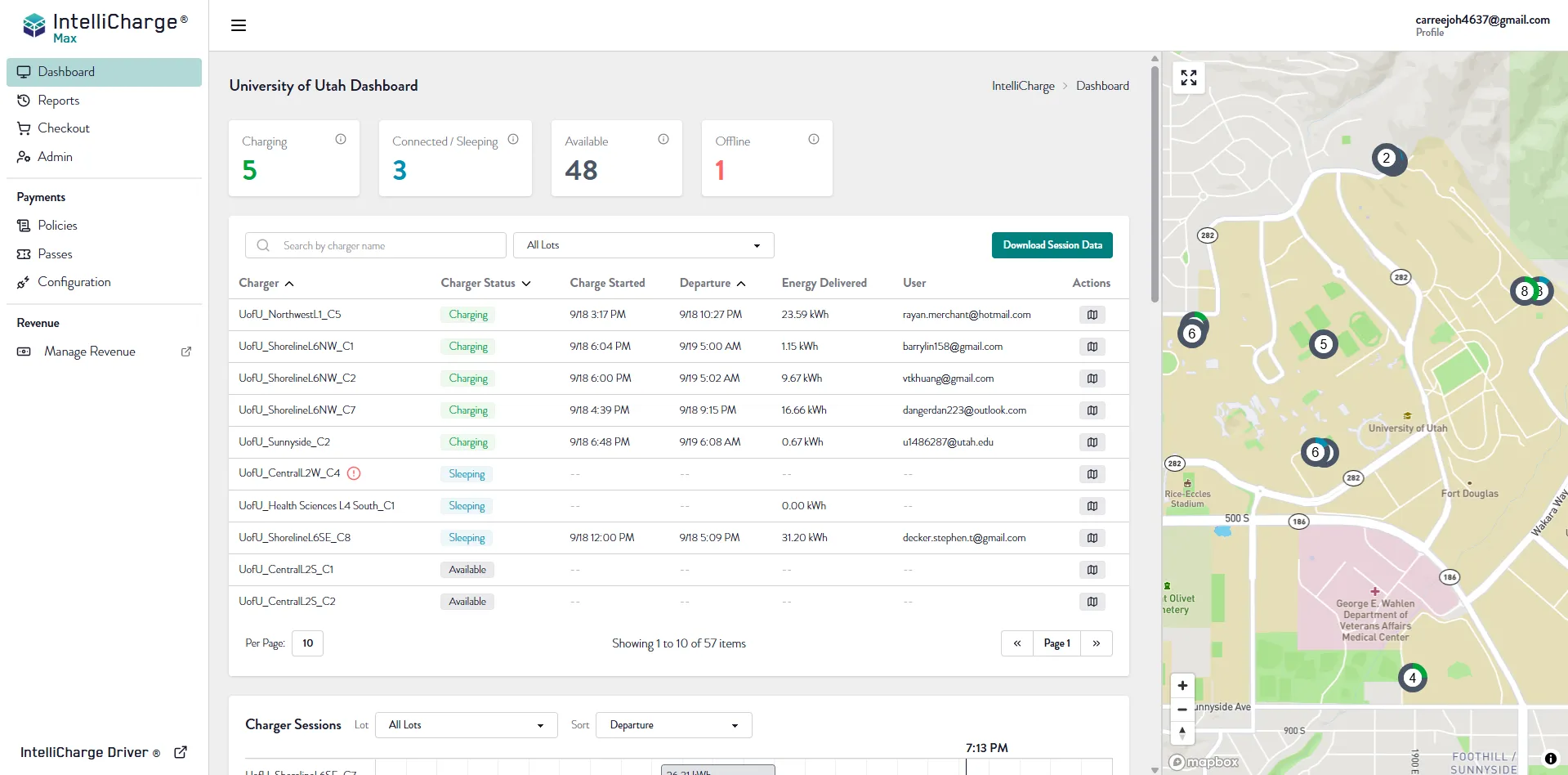
Task: Open external link icon next to Manage Revenue
Action: (186, 352)
